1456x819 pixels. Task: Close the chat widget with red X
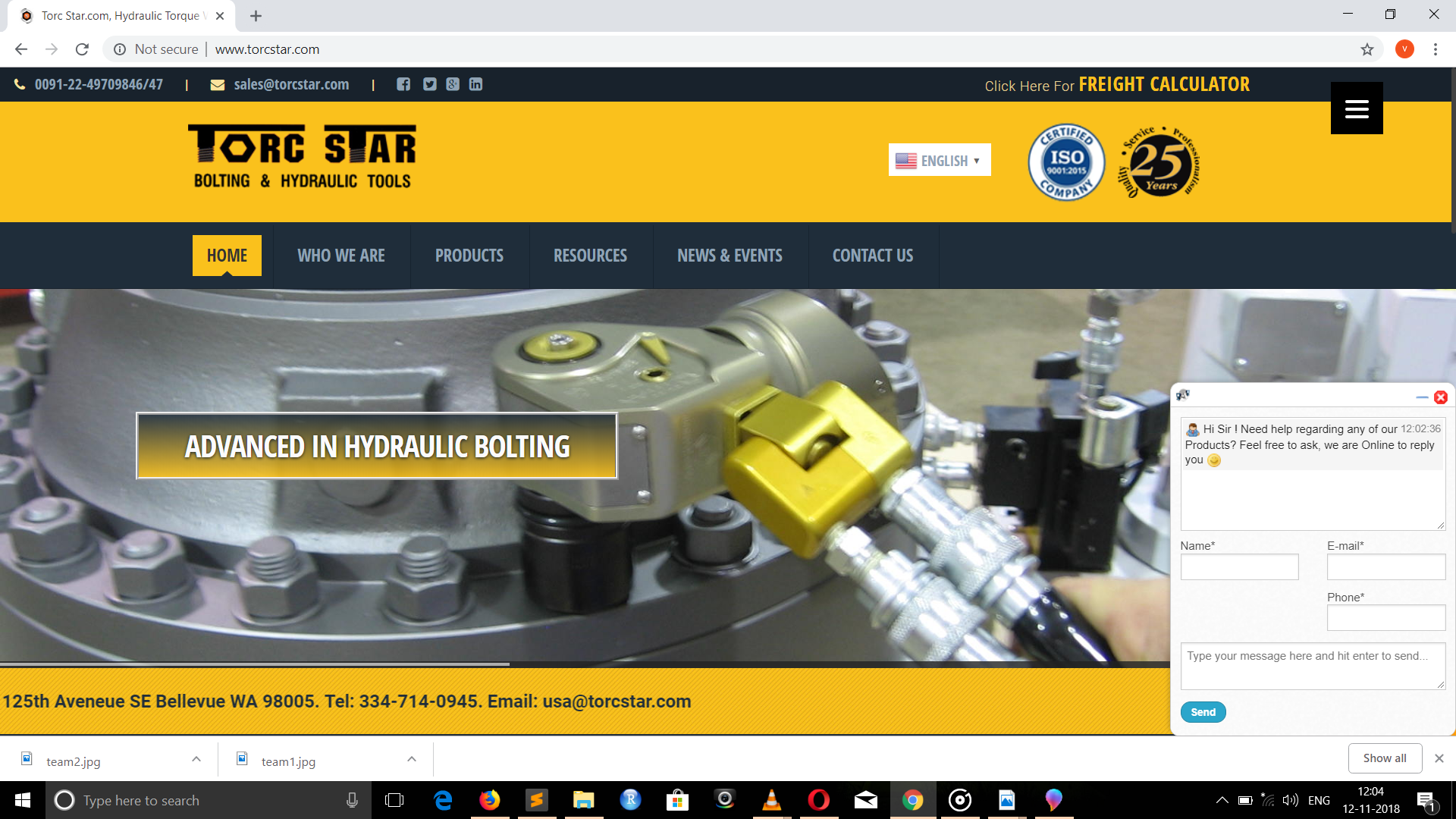(1441, 397)
